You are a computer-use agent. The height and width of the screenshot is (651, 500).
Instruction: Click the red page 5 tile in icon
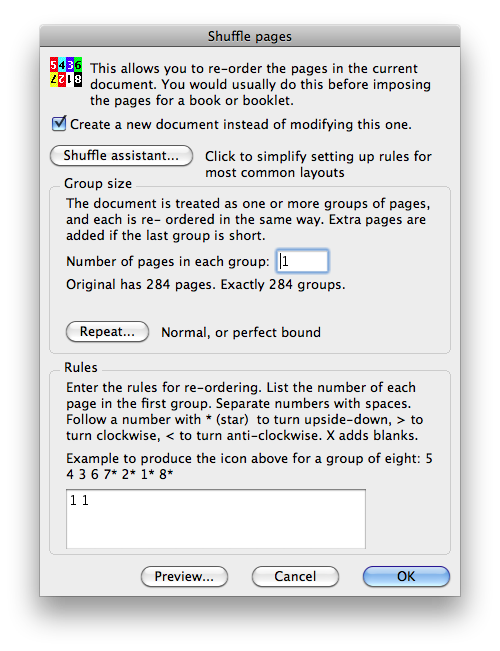coord(54,65)
